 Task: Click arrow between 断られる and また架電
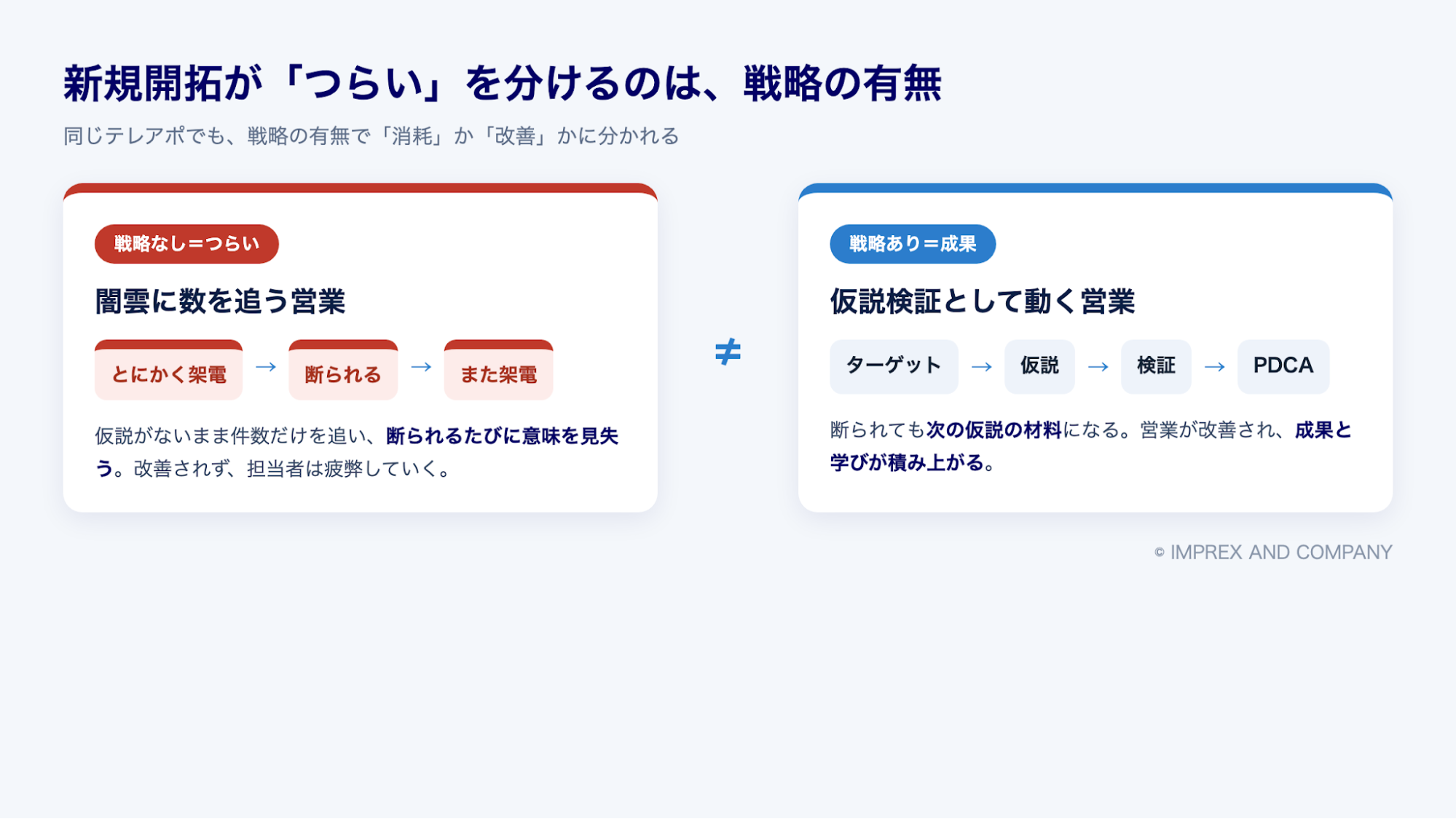coord(421,366)
